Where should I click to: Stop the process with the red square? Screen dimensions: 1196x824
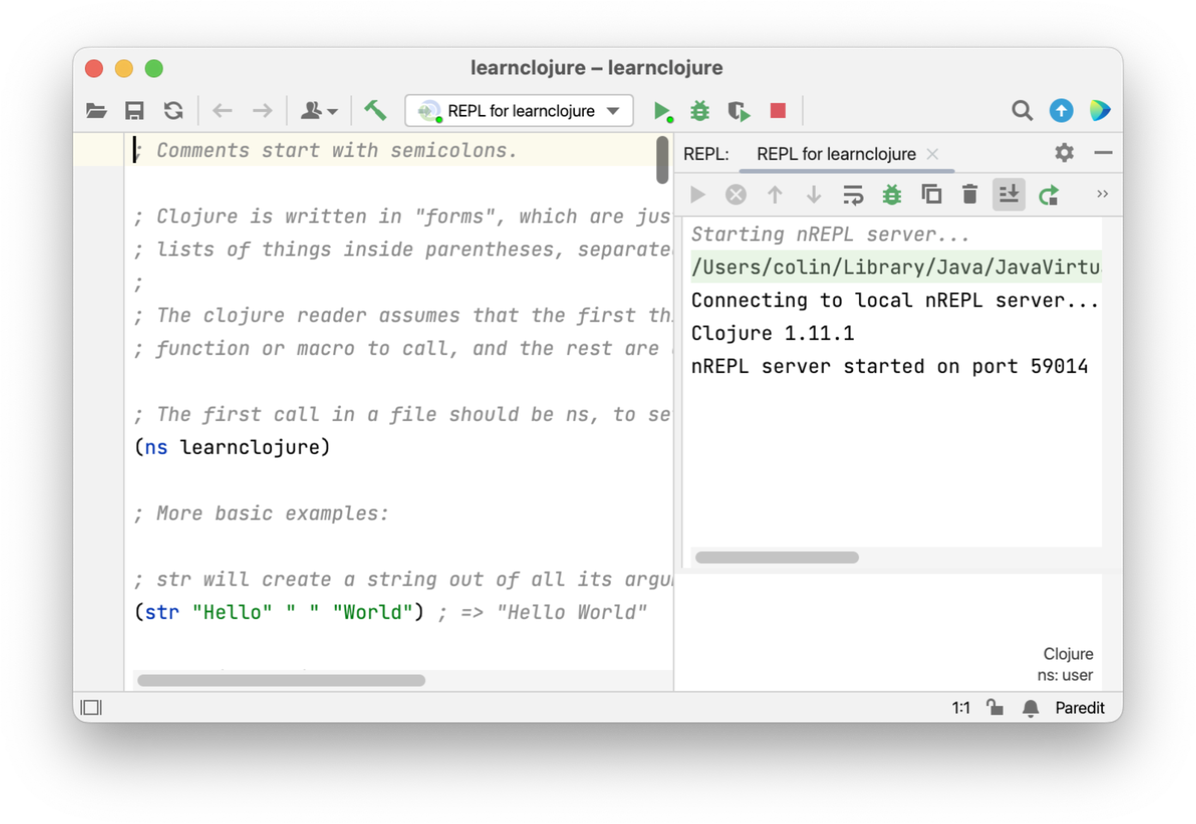(x=778, y=111)
